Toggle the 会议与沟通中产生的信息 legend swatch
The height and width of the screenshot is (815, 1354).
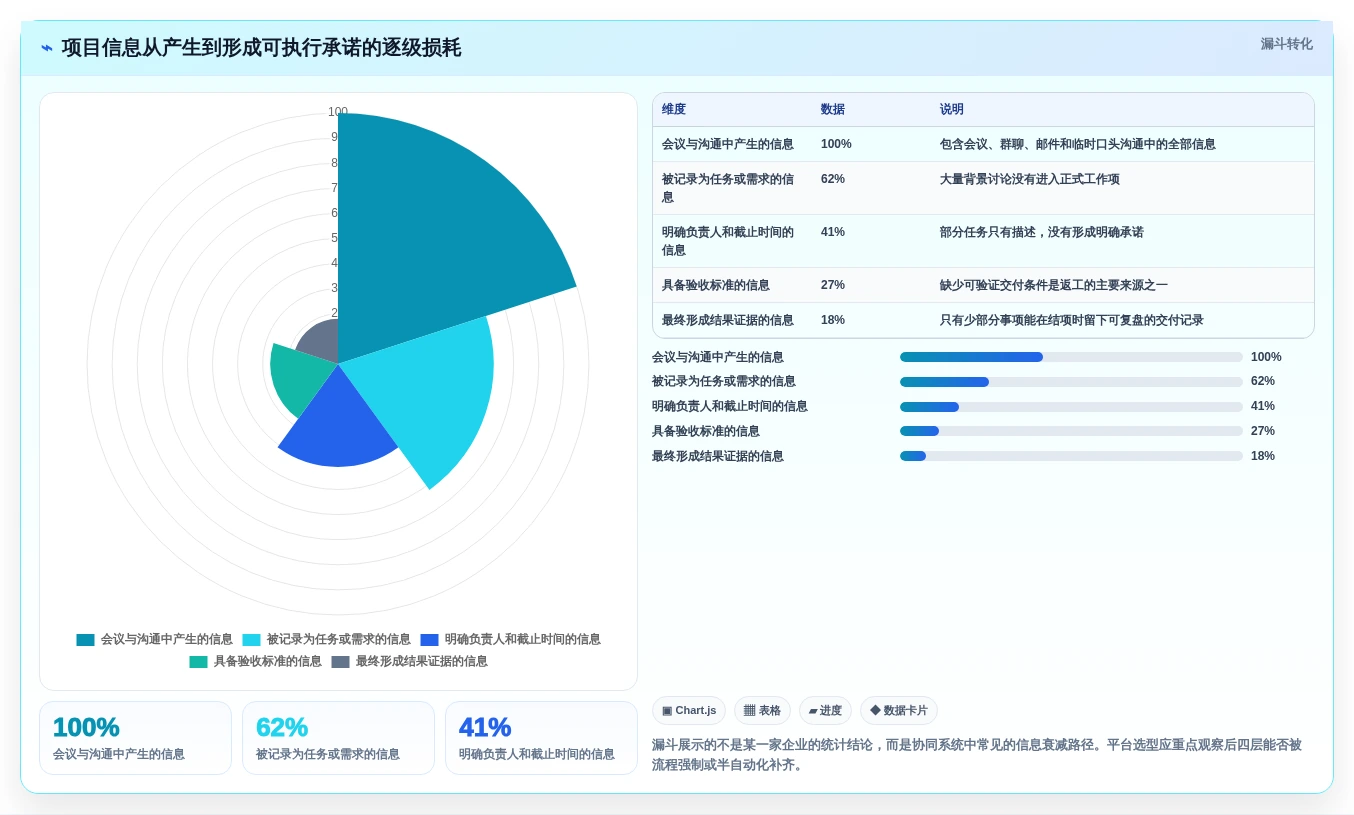pos(85,640)
